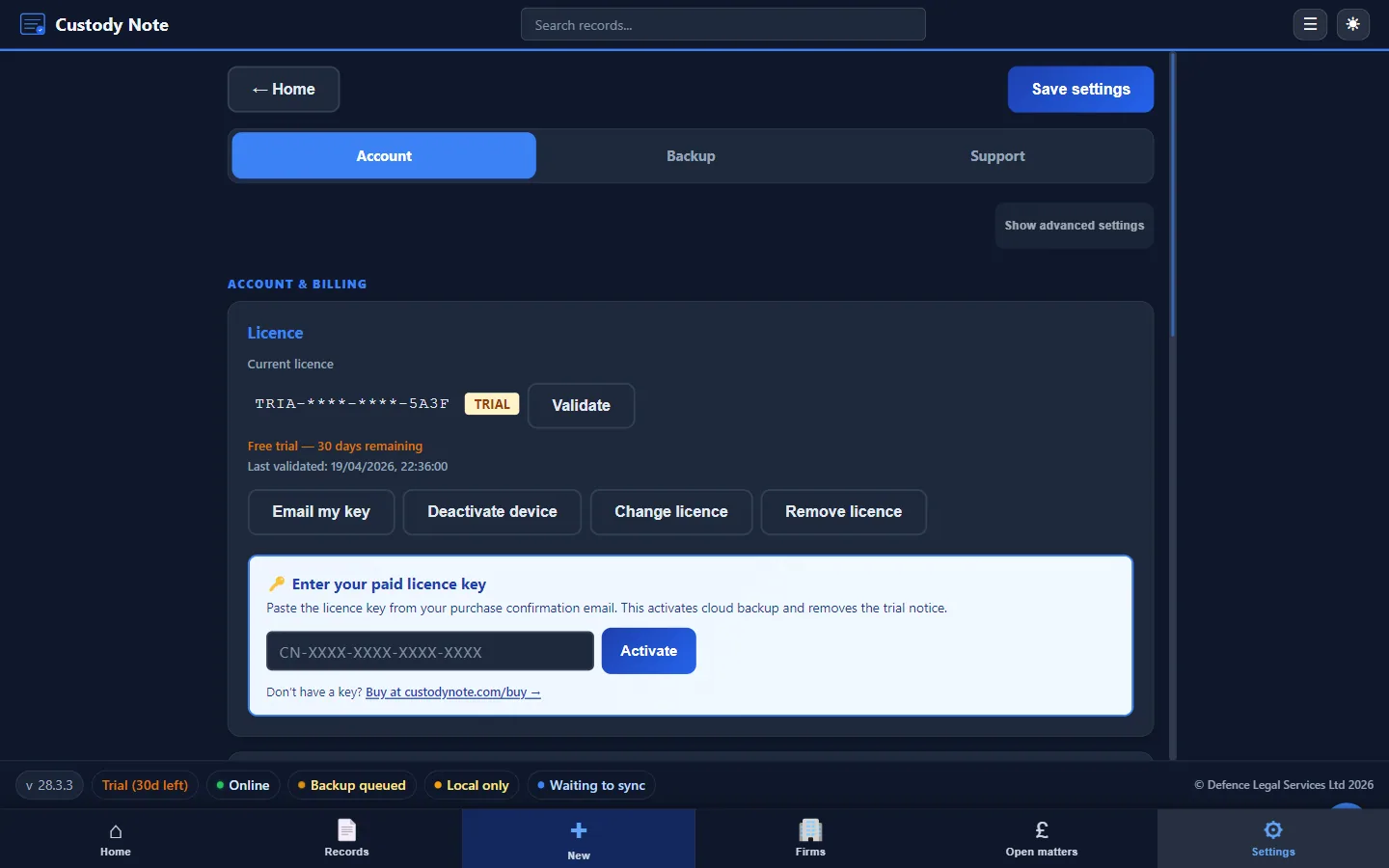Click the Local only status pill

pyautogui.click(x=472, y=785)
